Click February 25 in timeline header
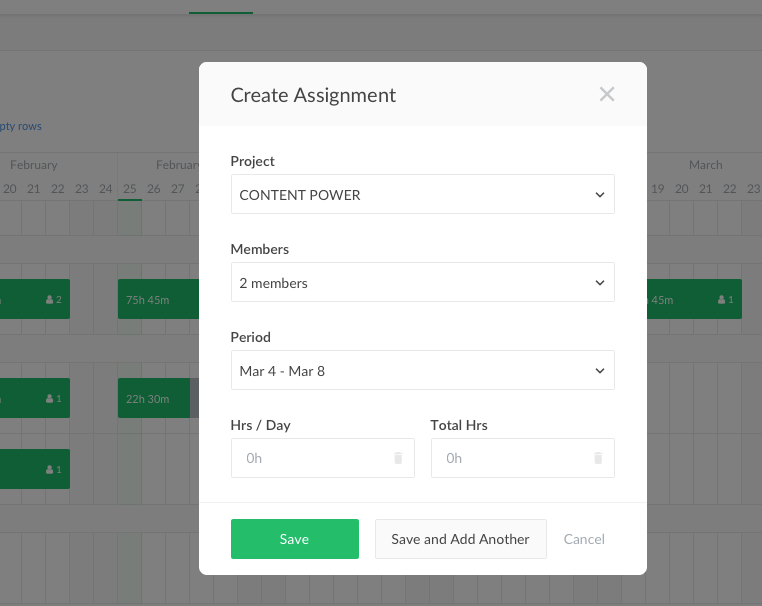 [x=130, y=189]
